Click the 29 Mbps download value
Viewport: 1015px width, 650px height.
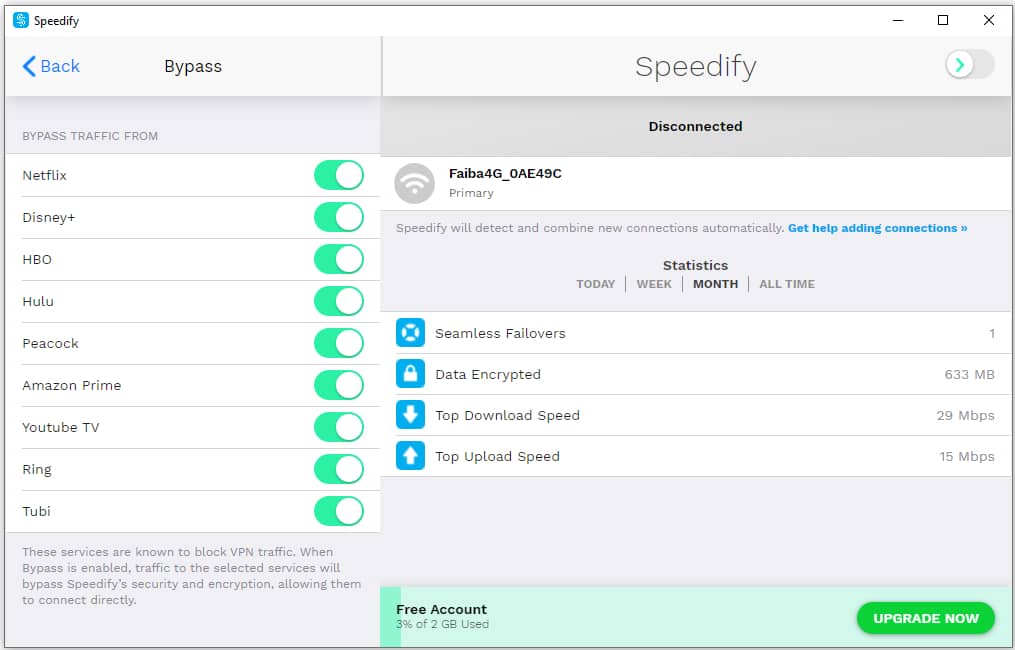[965, 416]
